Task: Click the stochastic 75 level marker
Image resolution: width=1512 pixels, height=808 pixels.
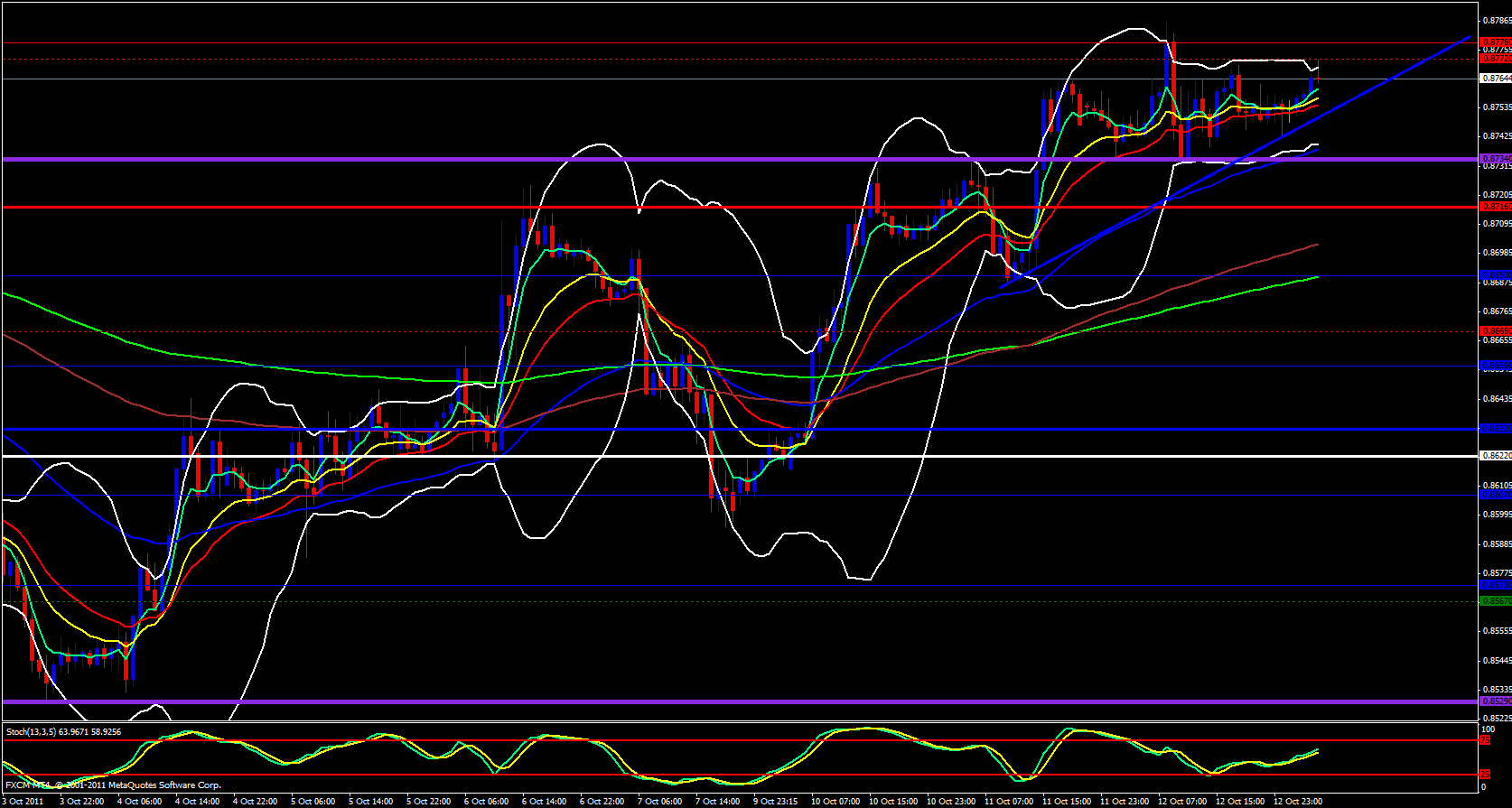Action: click(x=1485, y=740)
